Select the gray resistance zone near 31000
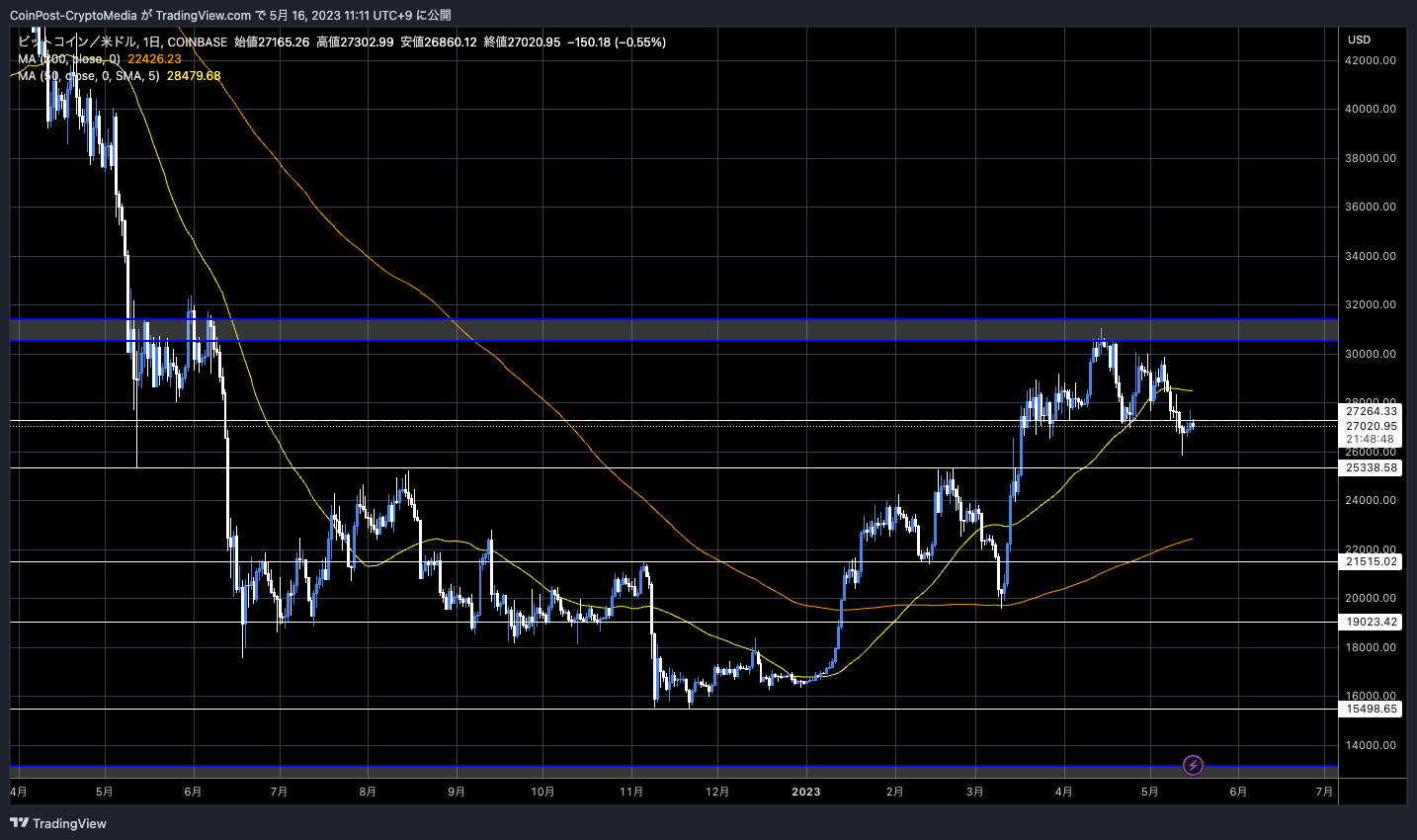Viewport: 1417px width, 840px height. [x=674, y=329]
